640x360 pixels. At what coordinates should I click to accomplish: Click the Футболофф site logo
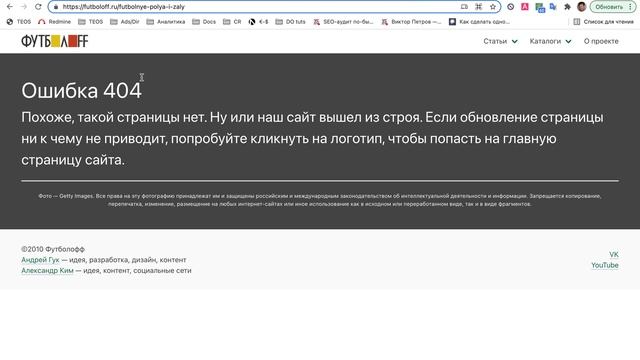pyautogui.click(x=55, y=41)
